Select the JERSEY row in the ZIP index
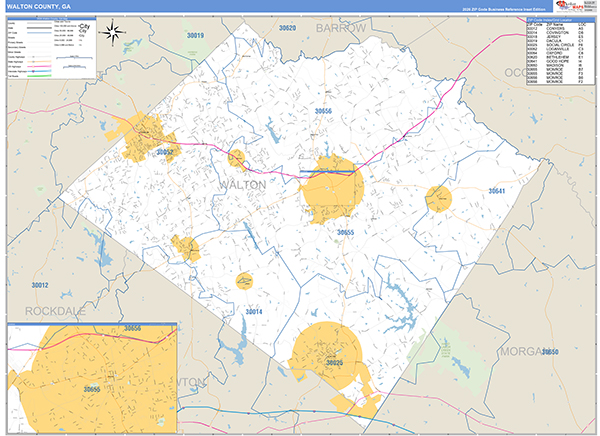 560,37
